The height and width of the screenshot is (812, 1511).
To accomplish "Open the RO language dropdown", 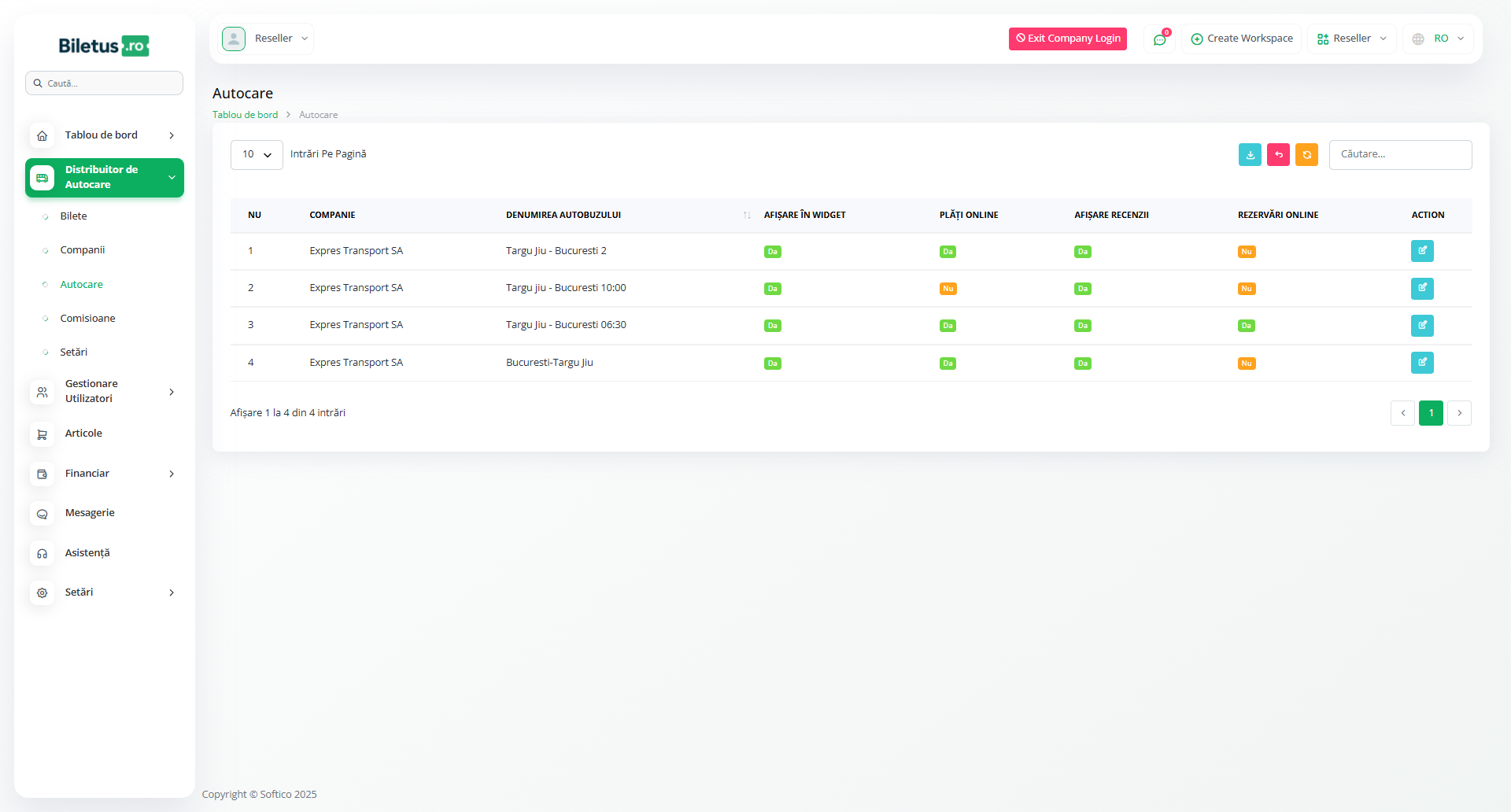I will click(x=1439, y=39).
